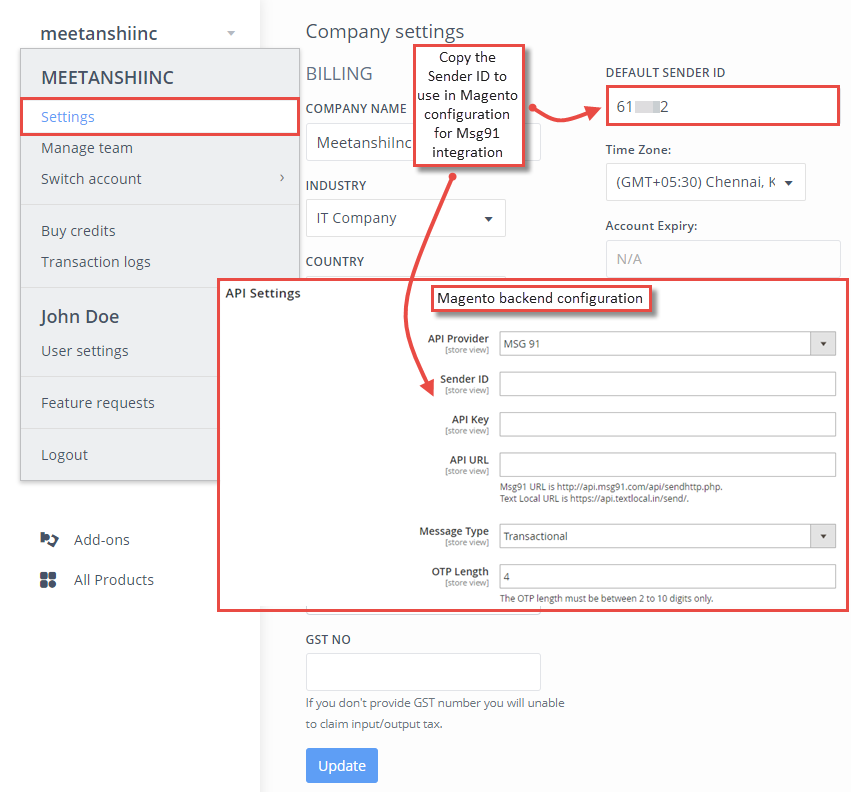
Task: Click the Add-ons puzzle icon
Action: 49,539
